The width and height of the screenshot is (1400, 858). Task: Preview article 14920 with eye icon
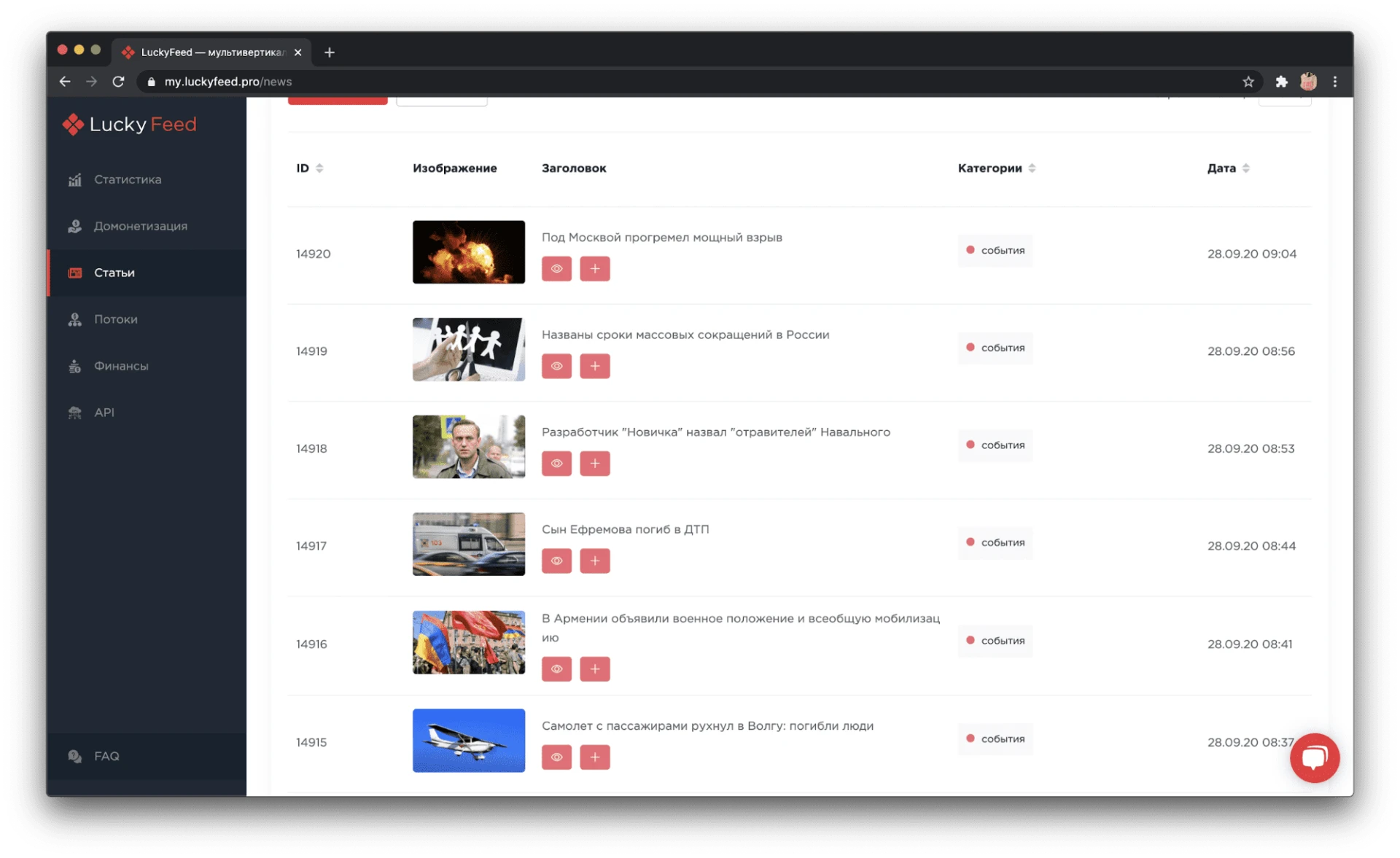(556, 269)
